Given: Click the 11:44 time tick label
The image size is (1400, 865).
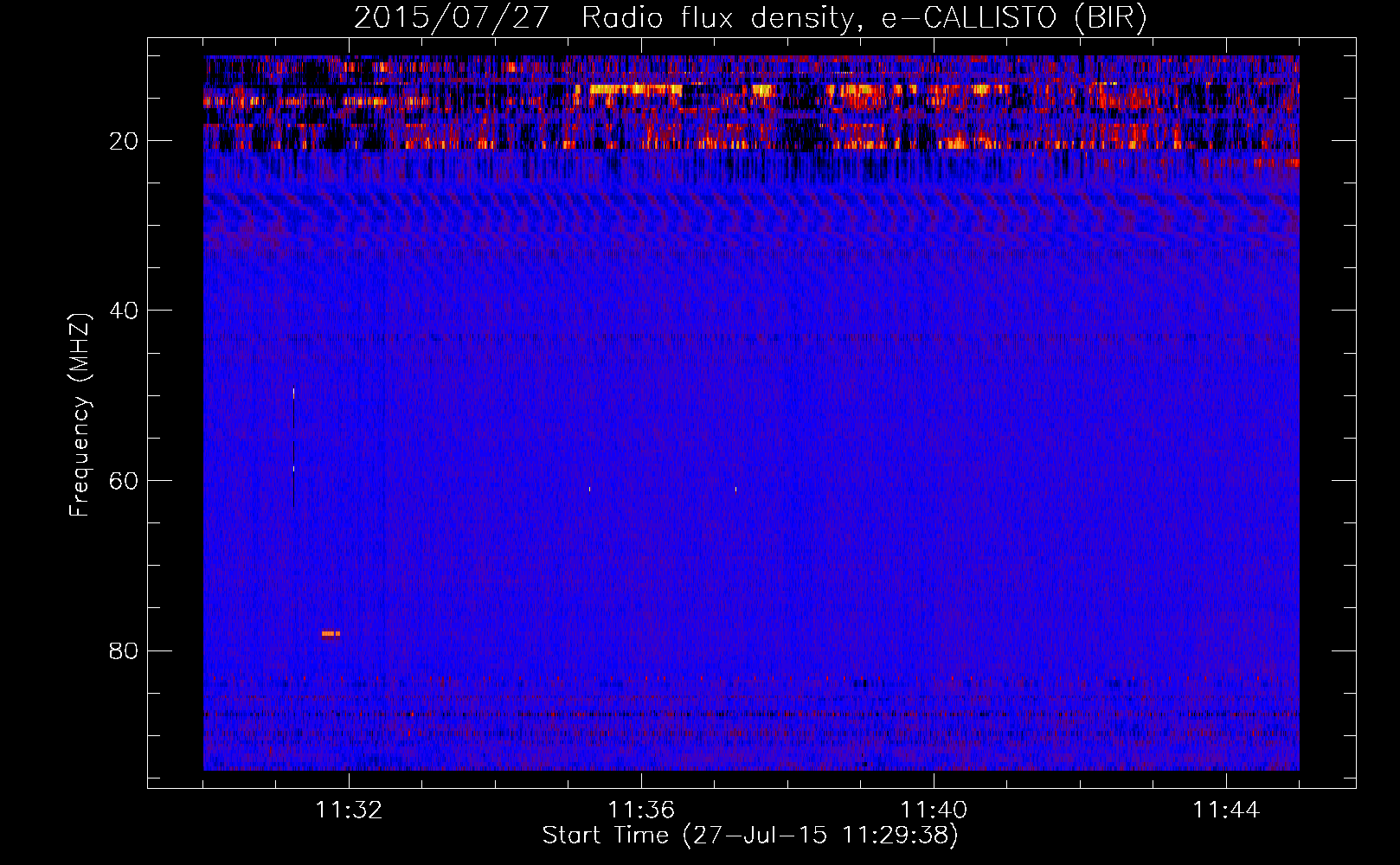Looking at the screenshot, I should click(x=1226, y=811).
